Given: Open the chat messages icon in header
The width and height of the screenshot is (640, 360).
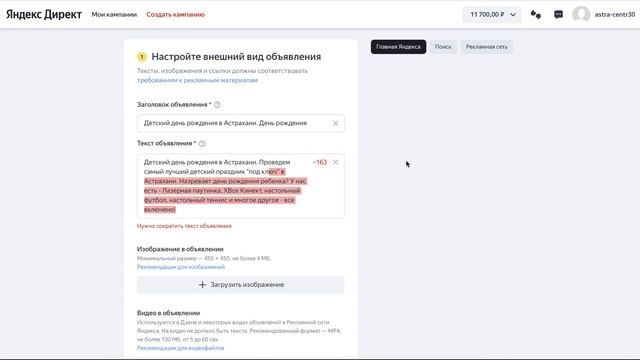Looking at the screenshot, I should point(558,15).
